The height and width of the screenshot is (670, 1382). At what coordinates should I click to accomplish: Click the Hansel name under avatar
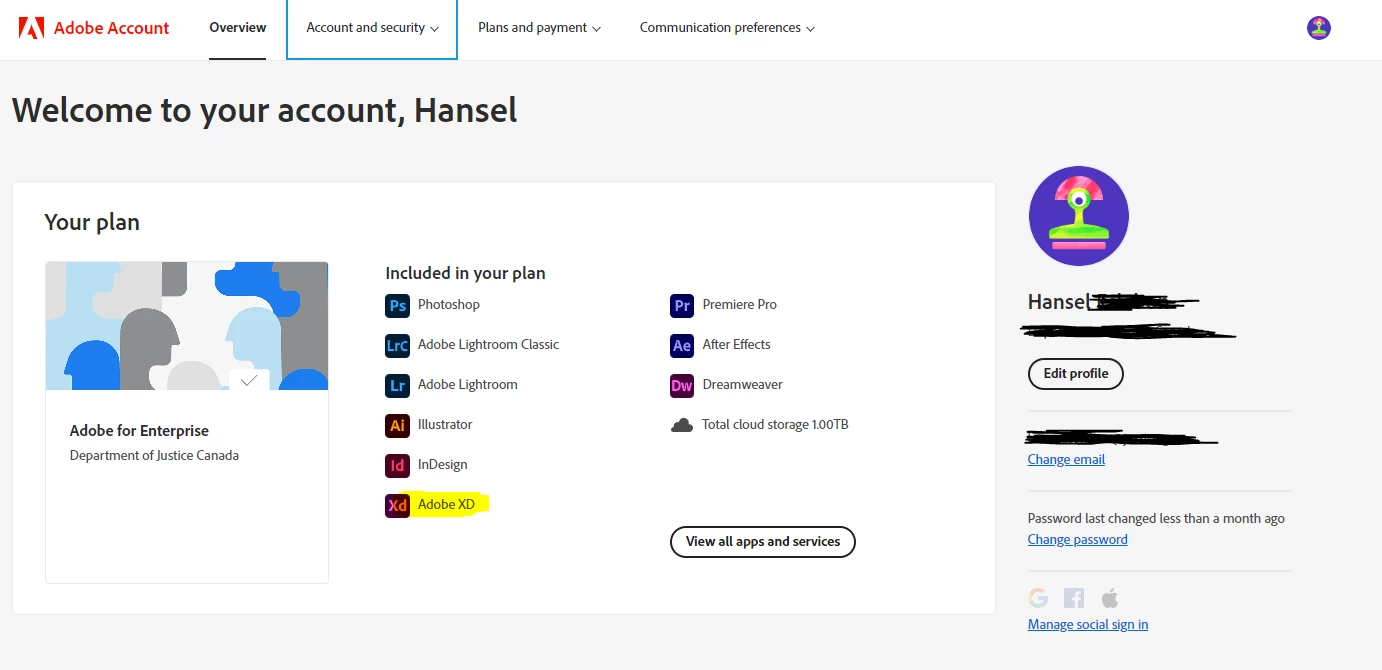(1057, 302)
